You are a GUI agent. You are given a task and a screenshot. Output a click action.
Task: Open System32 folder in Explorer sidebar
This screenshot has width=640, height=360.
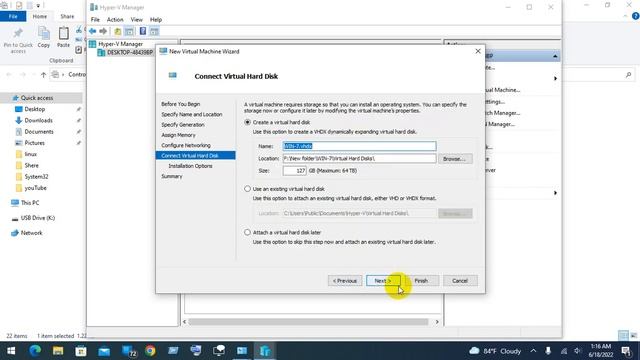(36, 177)
